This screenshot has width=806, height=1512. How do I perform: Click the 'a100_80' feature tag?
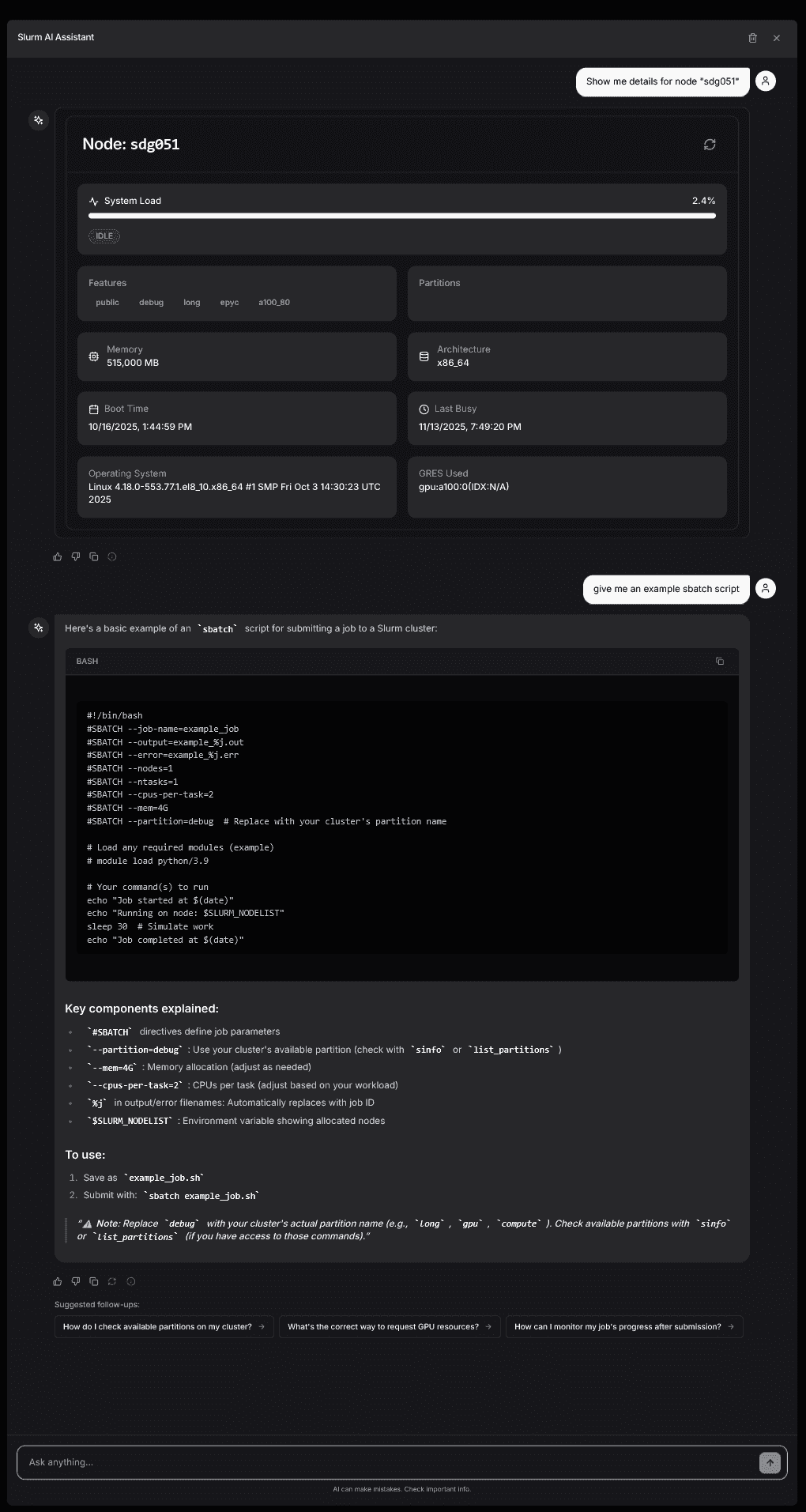(274, 303)
